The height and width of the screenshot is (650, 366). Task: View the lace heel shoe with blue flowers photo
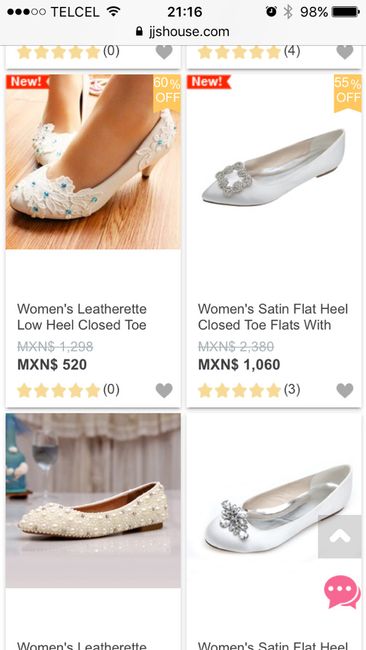pyautogui.click(x=93, y=162)
